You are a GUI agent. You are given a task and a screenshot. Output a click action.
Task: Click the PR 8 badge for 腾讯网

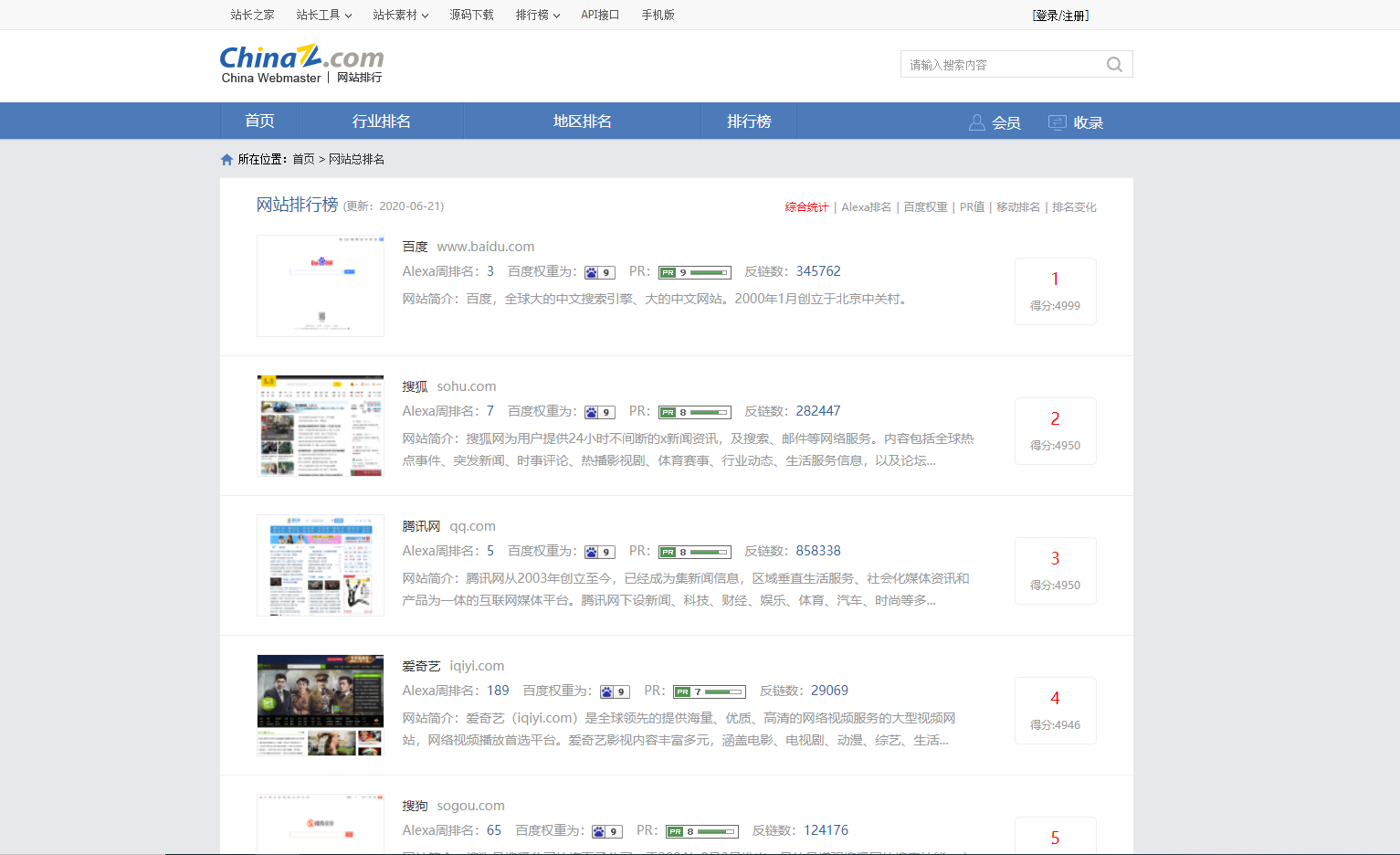pyautogui.click(x=695, y=552)
